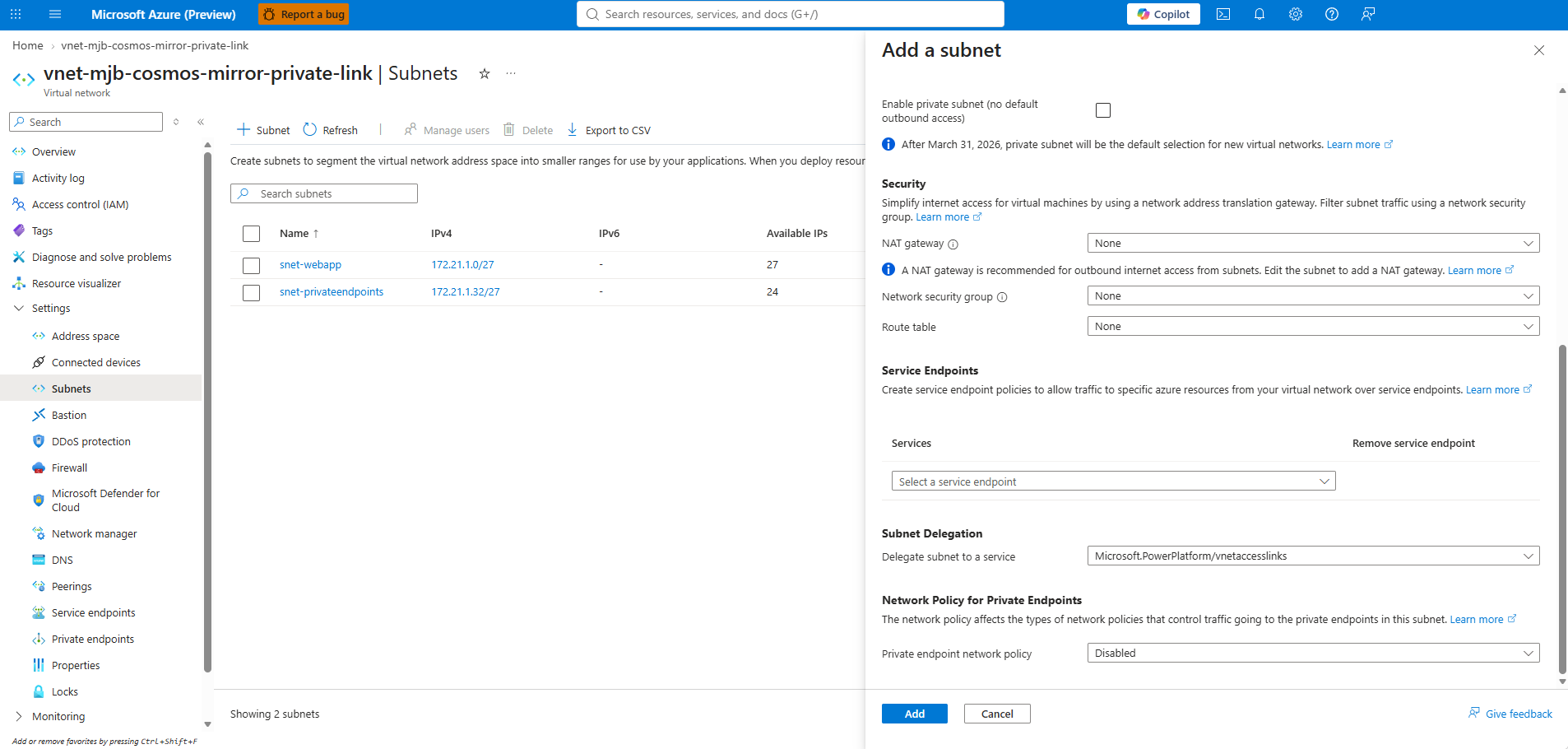Viewport: 1568px width, 749px height.
Task: Open Properties menu item
Action: pyautogui.click(x=76, y=665)
